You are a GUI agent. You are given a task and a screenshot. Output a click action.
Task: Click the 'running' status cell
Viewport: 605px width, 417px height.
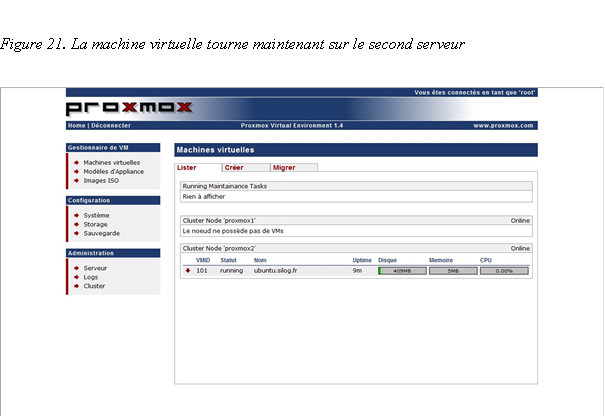tap(232, 270)
